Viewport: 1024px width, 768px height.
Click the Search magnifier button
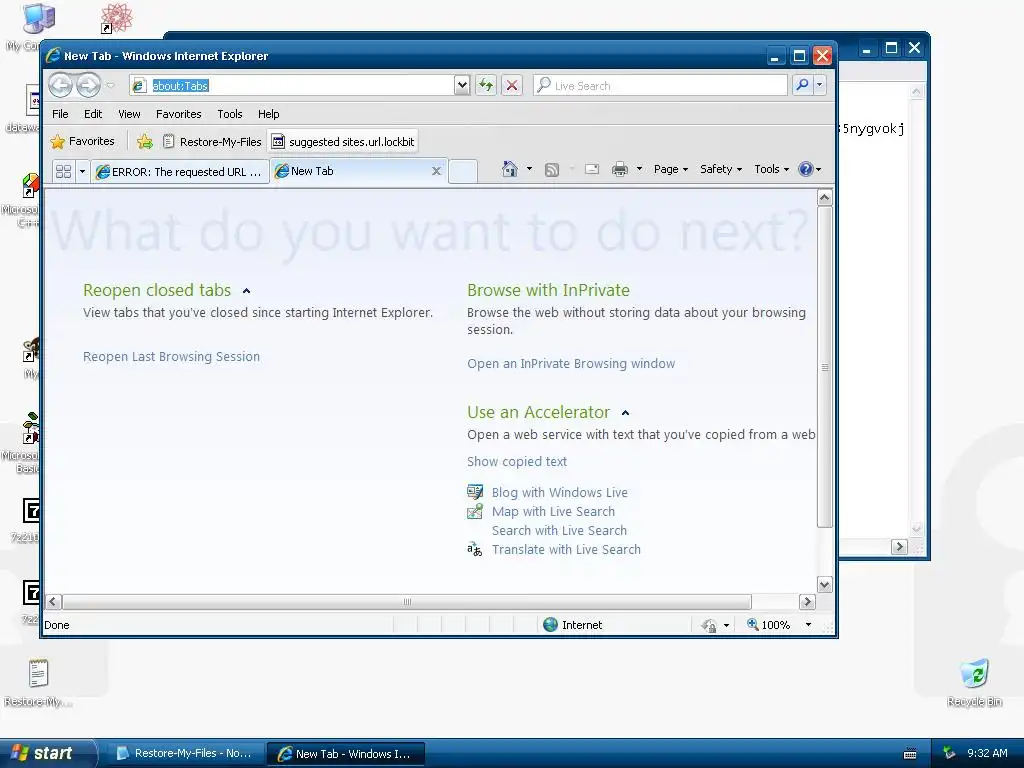click(802, 85)
